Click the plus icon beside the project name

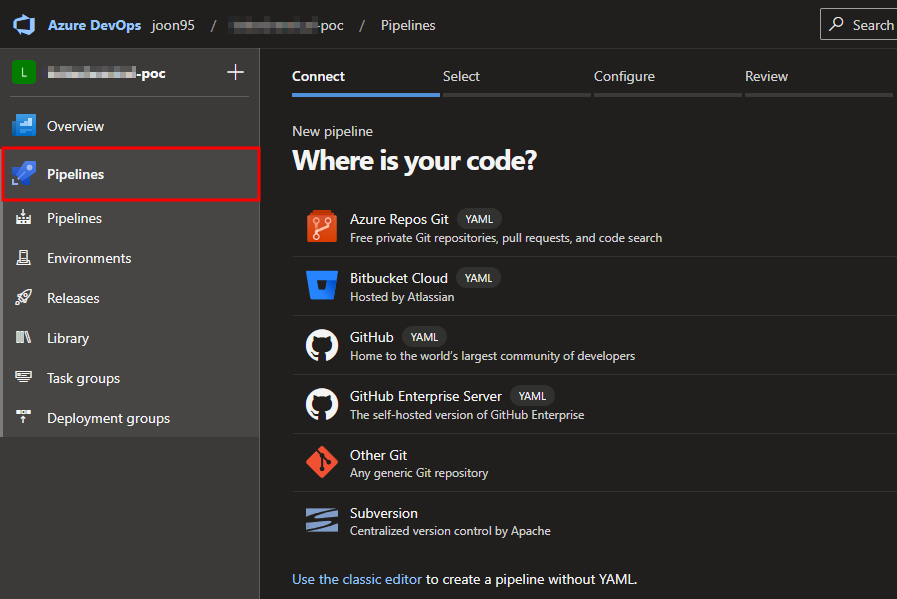click(235, 72)
